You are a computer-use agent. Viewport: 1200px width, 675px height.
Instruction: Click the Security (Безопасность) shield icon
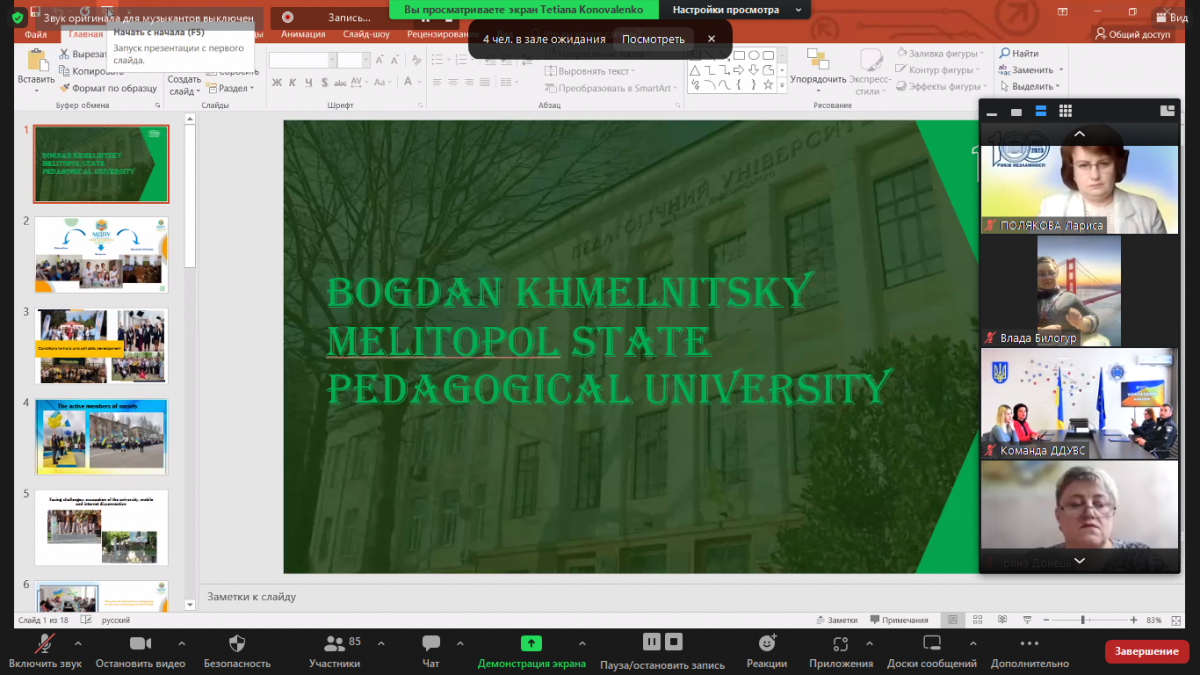237,644
